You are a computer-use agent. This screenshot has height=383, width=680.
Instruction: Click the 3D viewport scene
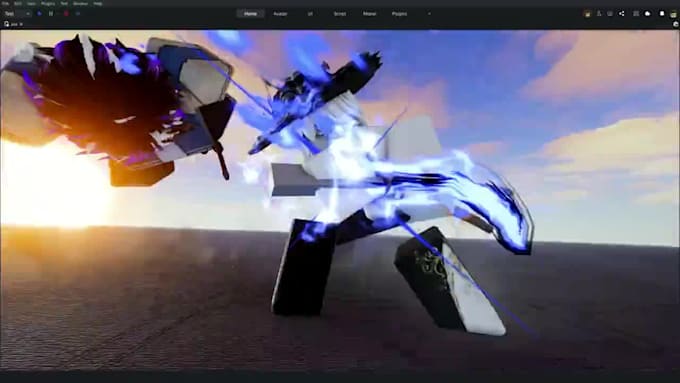pos(340,200)
